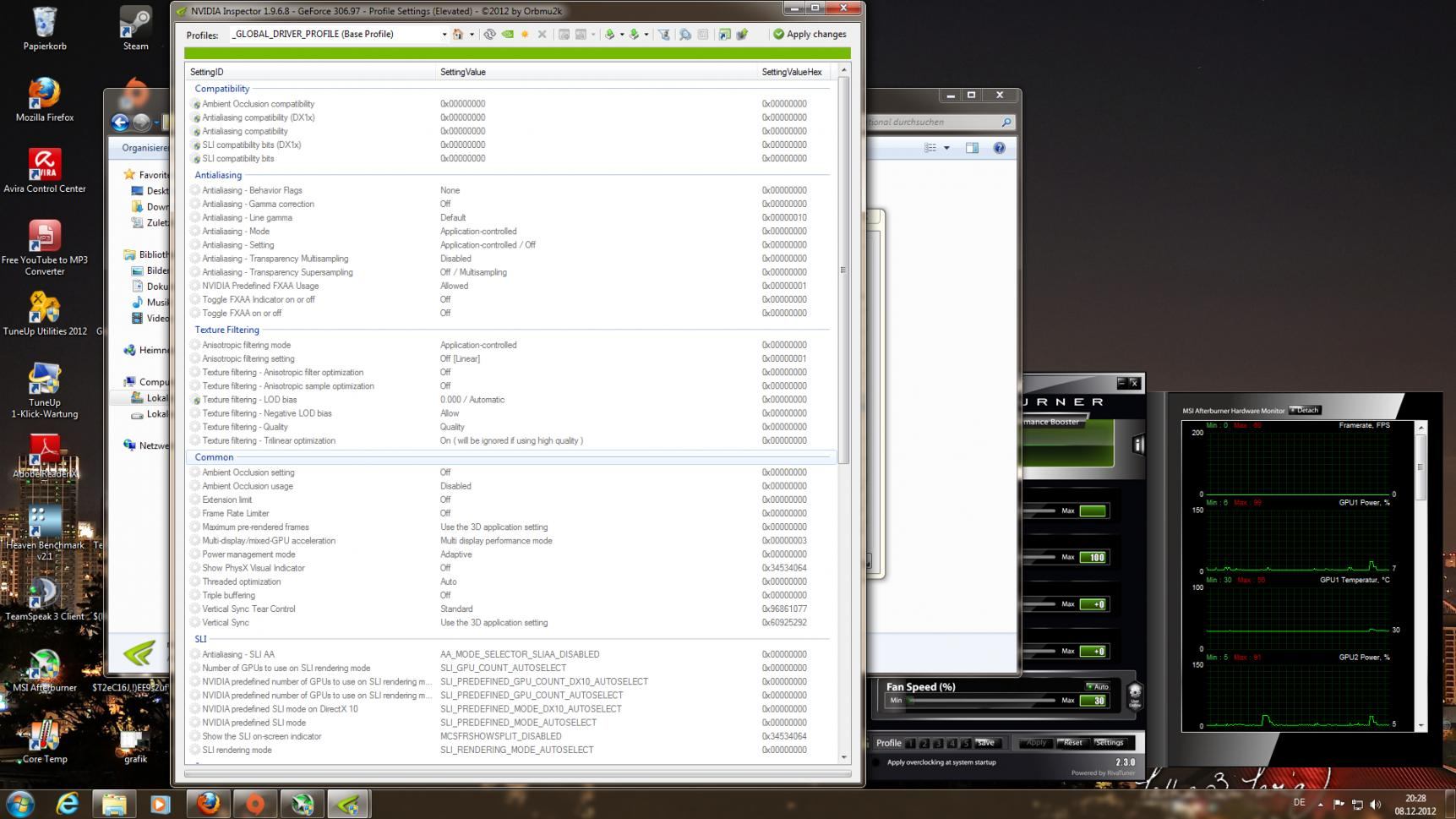Click the add-application window icon in toolbar

724,35
